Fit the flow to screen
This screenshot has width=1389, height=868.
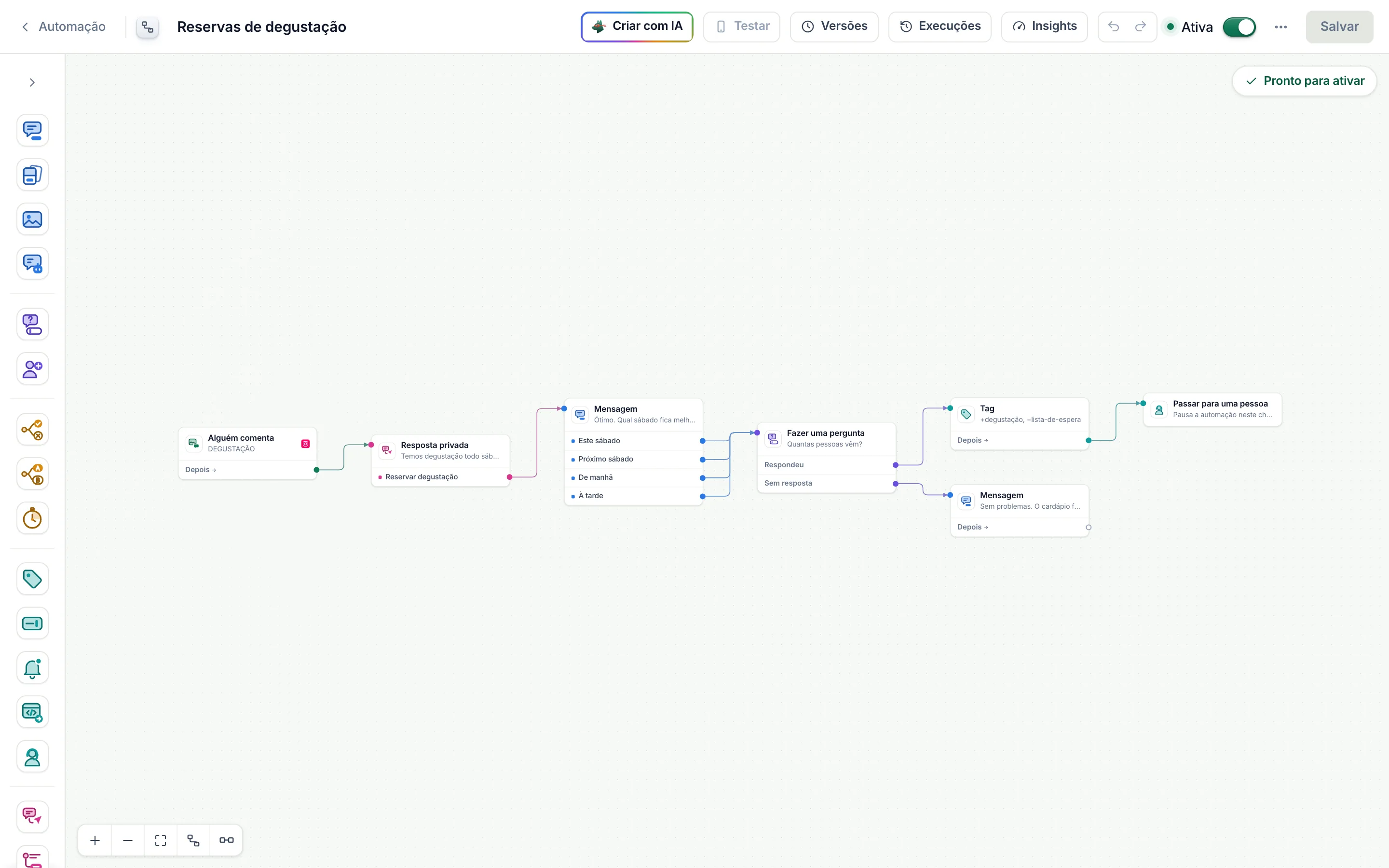(161, 841)
